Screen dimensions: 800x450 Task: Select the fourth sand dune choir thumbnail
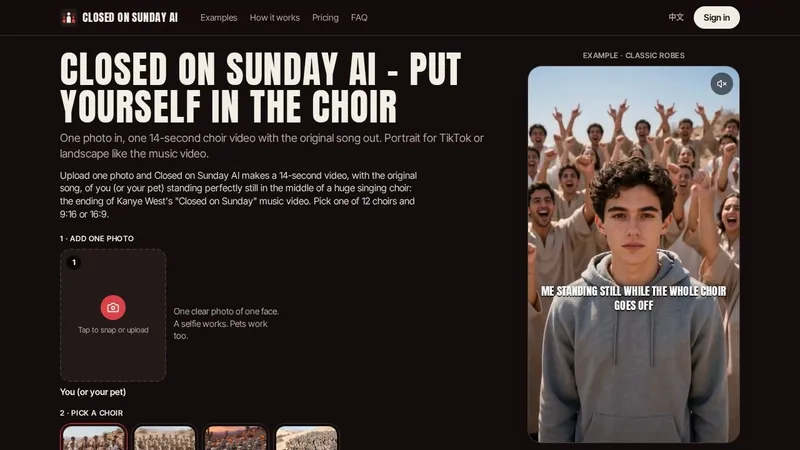(307, 438)
